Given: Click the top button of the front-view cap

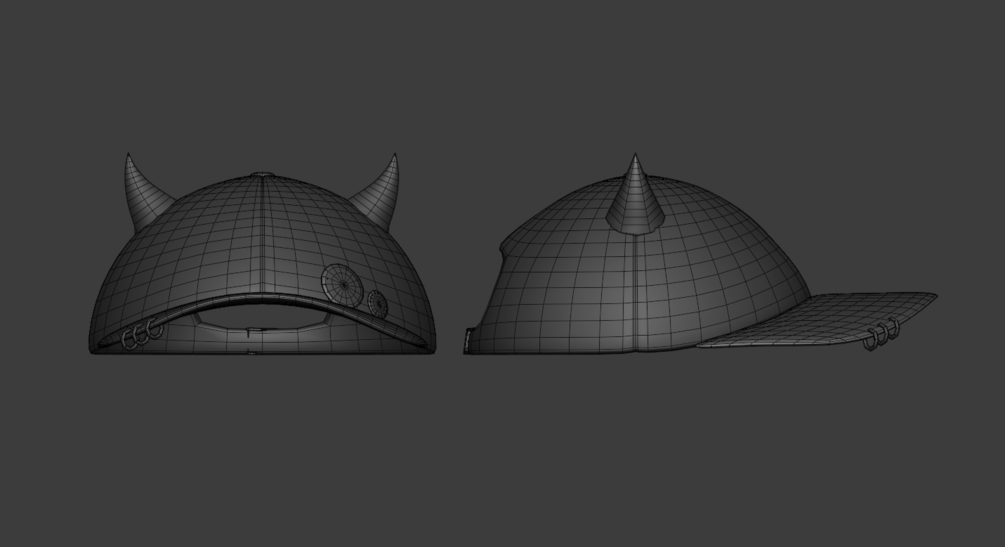Looking at the screenshot, I should [x=262, y=174].
